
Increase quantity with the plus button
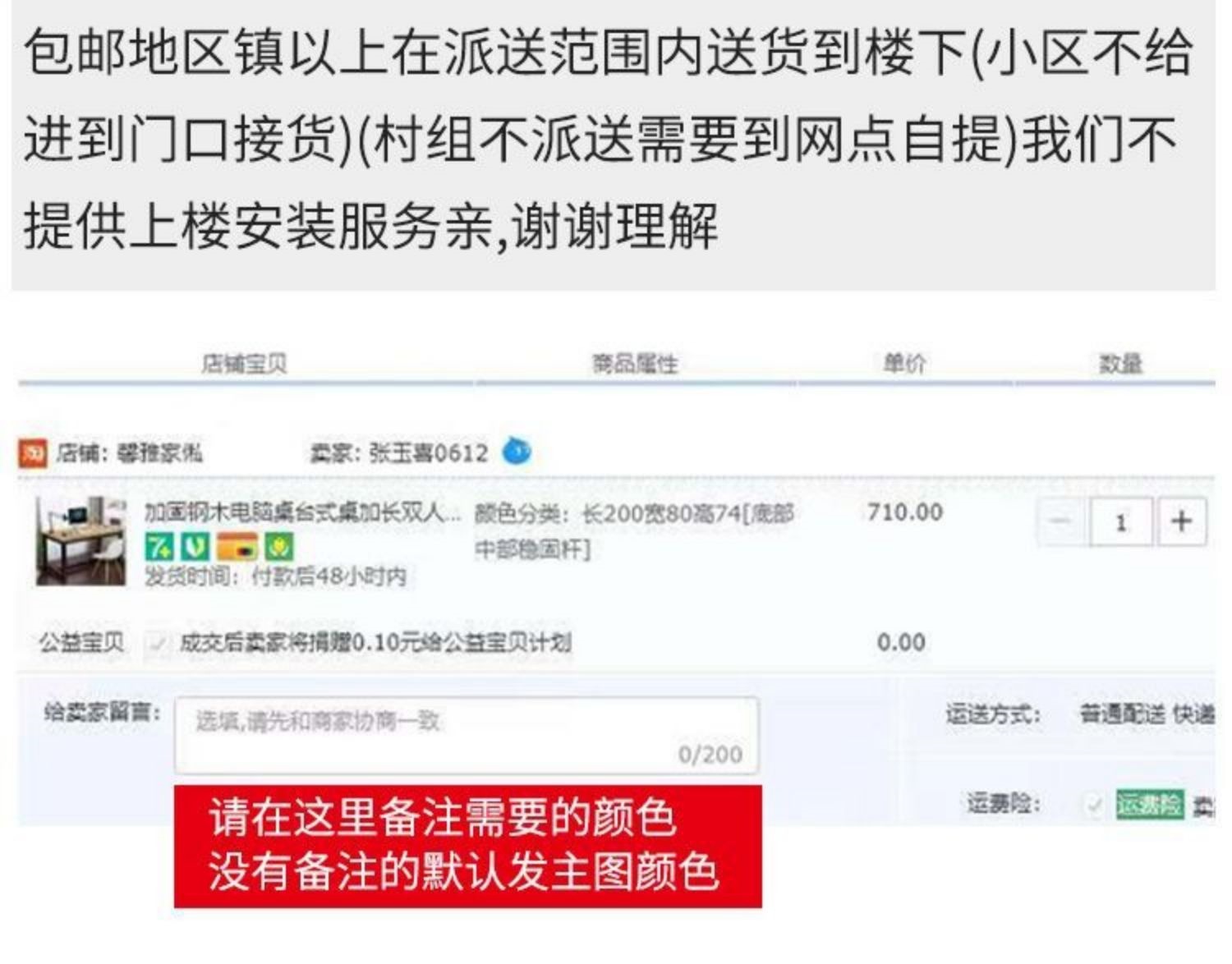coord(1181,521)
